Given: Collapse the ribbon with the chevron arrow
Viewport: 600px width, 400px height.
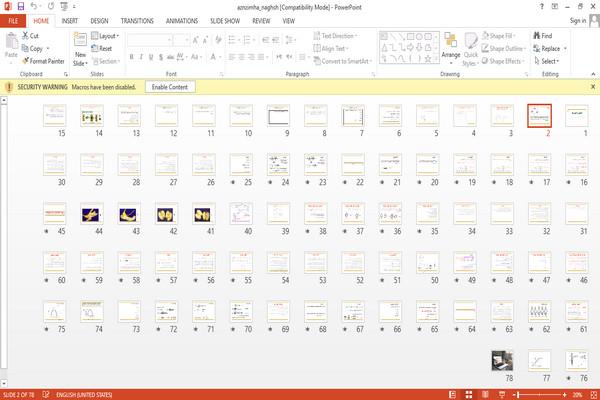Looking at the screenshot, I should point(593,74).
